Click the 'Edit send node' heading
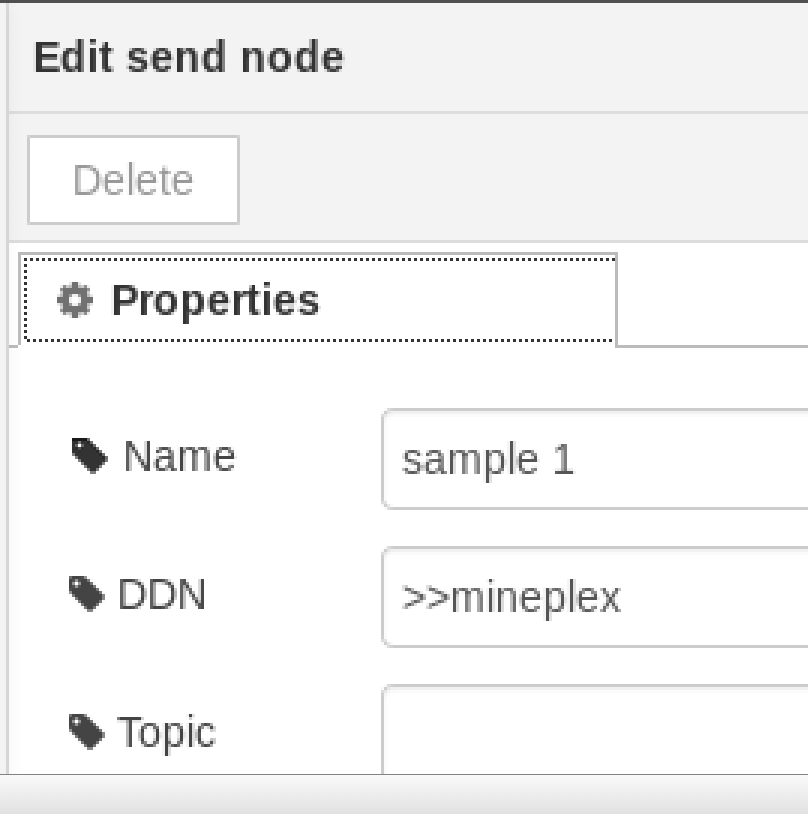 189,57
